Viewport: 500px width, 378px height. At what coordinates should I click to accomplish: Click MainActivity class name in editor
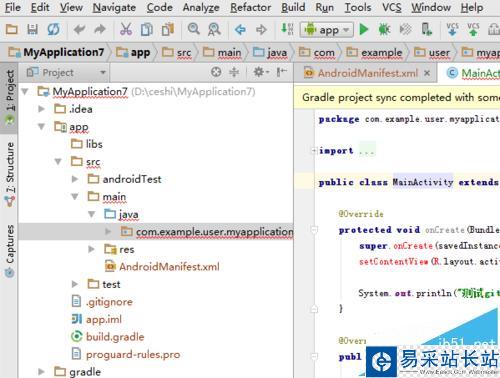tap(423, 182)
